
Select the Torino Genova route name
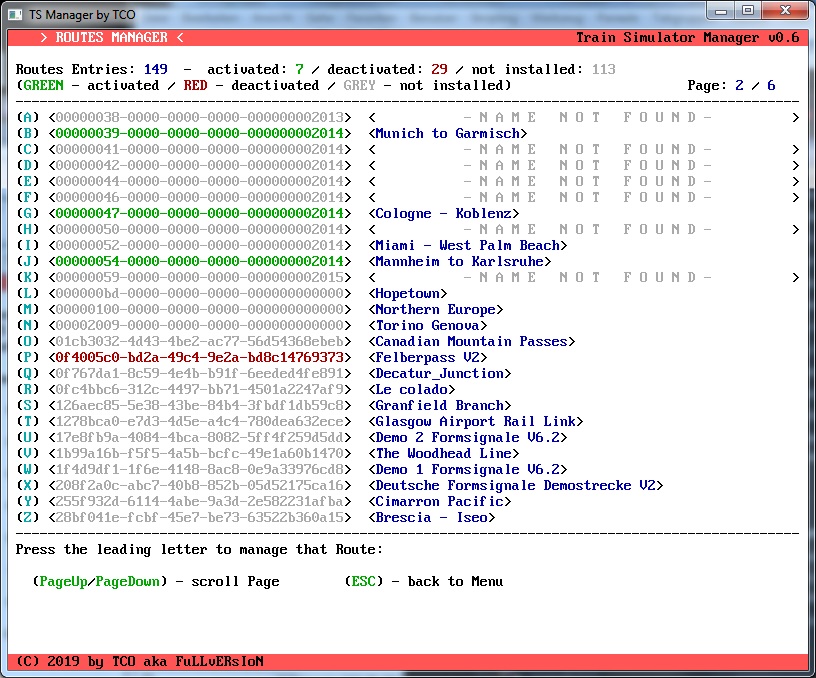coord(428,325)
